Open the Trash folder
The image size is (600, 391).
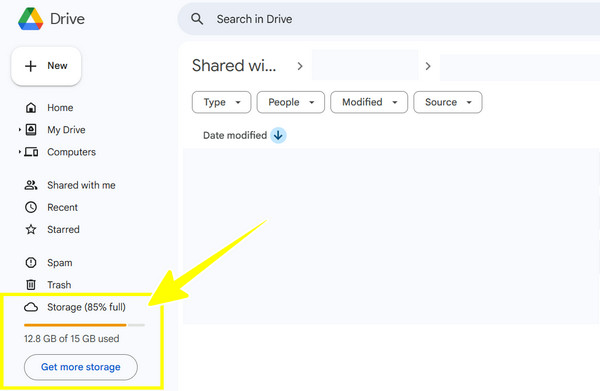[x=59, y=285]
